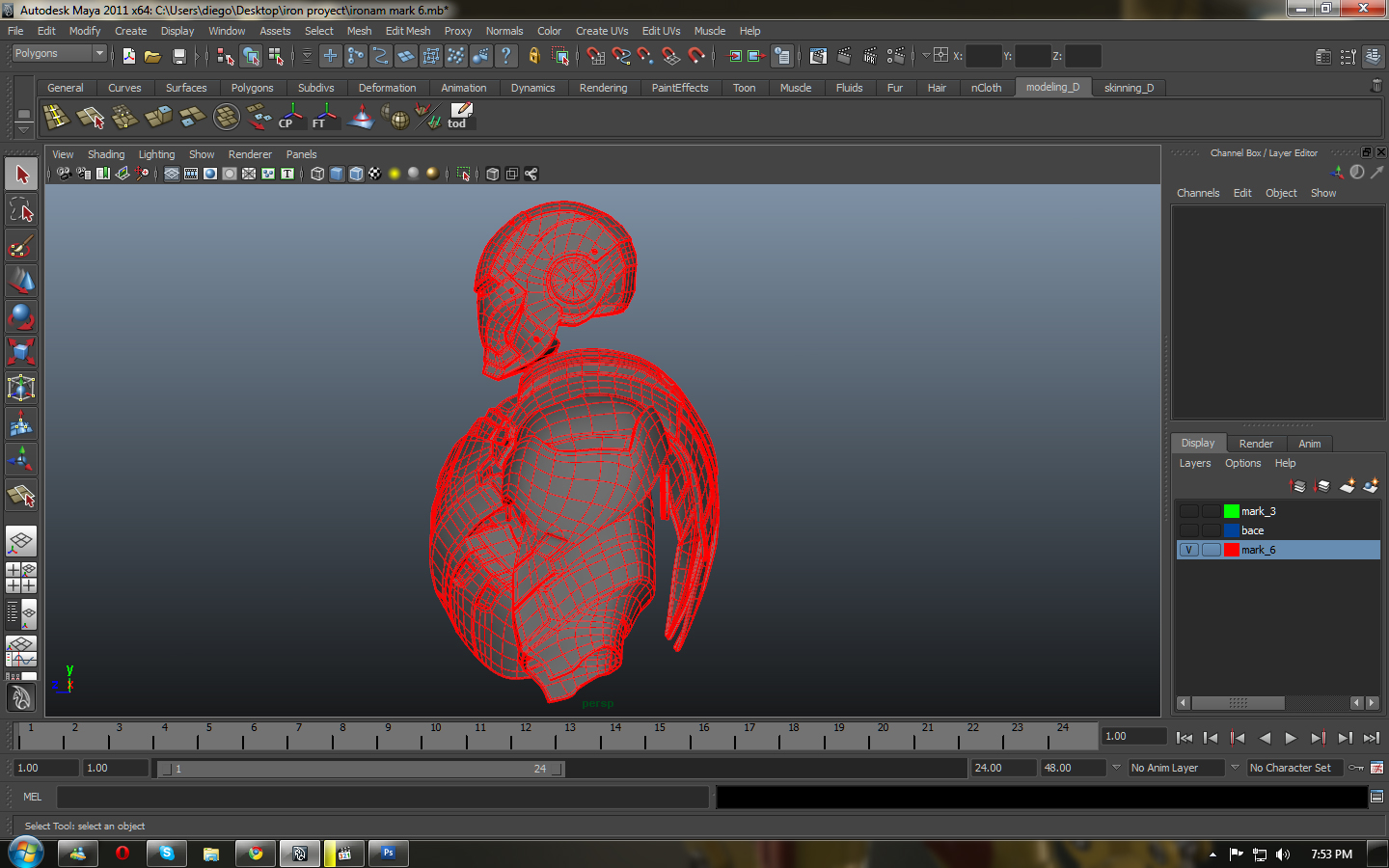Click the red color swatch of mark_6
Viewport: 1389px width, 868px height.
point(1231,550)
